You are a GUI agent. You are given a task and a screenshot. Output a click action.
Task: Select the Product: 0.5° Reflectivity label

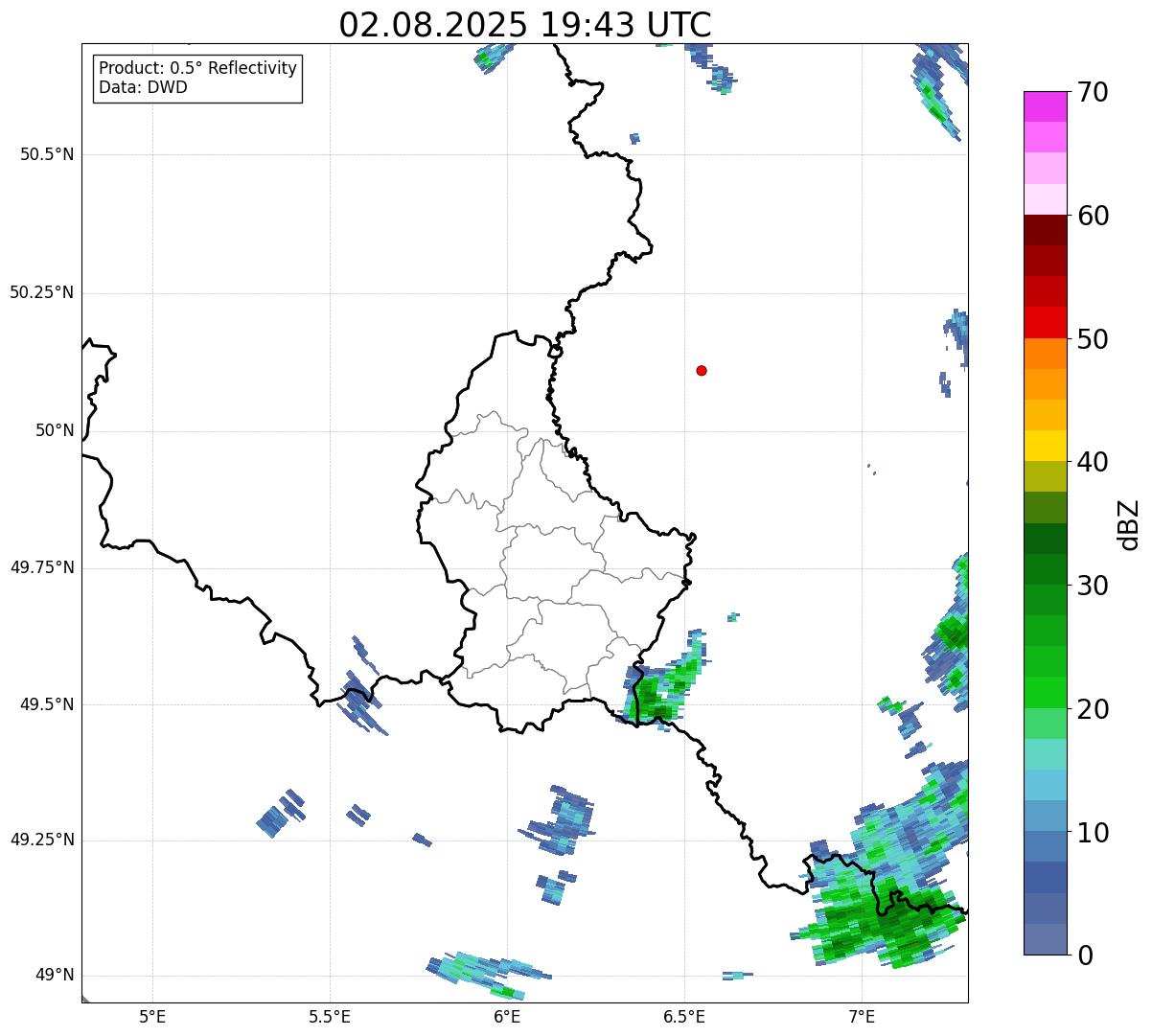[x=197, y=69]
